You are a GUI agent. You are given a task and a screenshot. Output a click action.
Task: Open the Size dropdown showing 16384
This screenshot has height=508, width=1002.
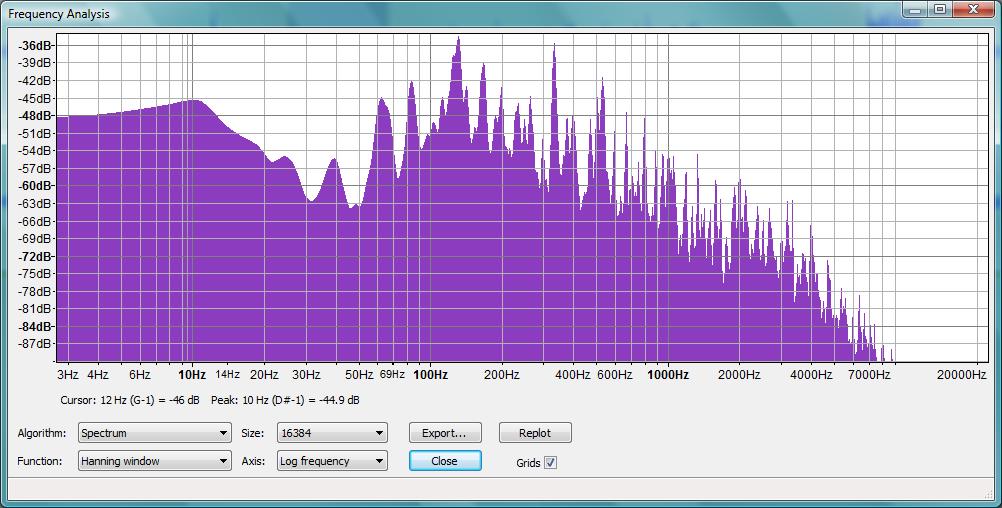pos(332,433)
